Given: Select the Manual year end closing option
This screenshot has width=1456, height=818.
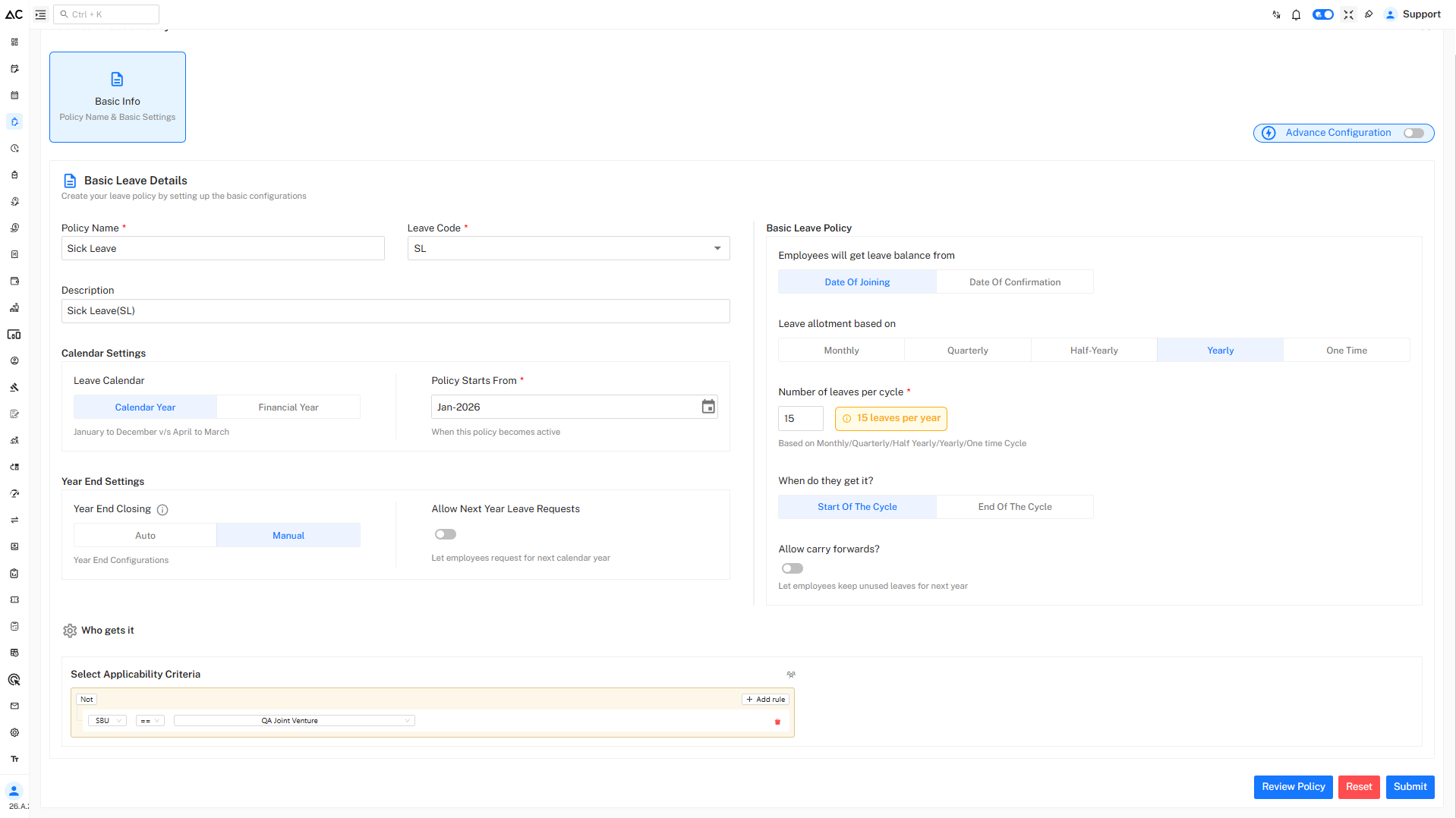Looking at the screenshot, I should pyautogui.click(x=288, y=536).
